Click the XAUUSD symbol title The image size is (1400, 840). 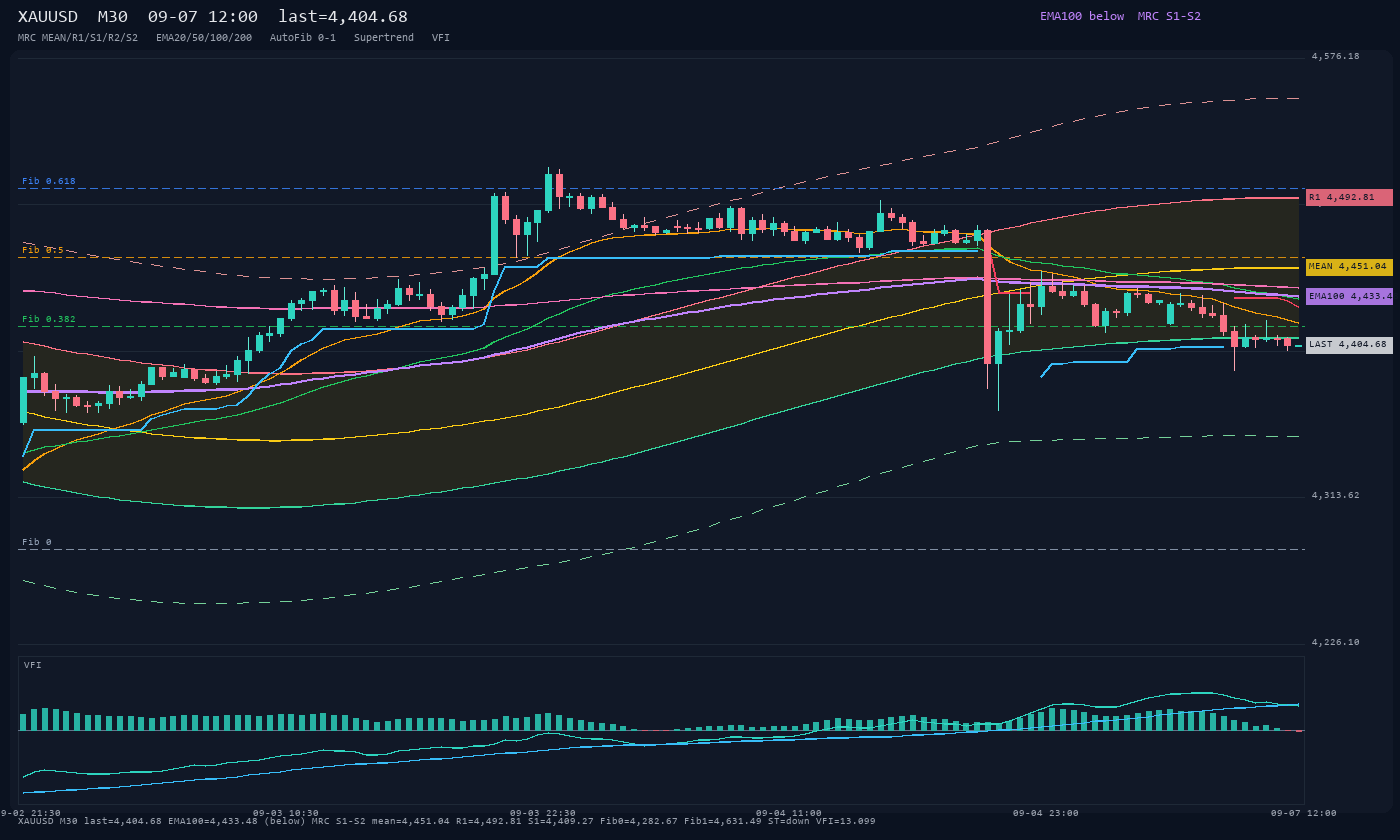click(x=48, y=16)
